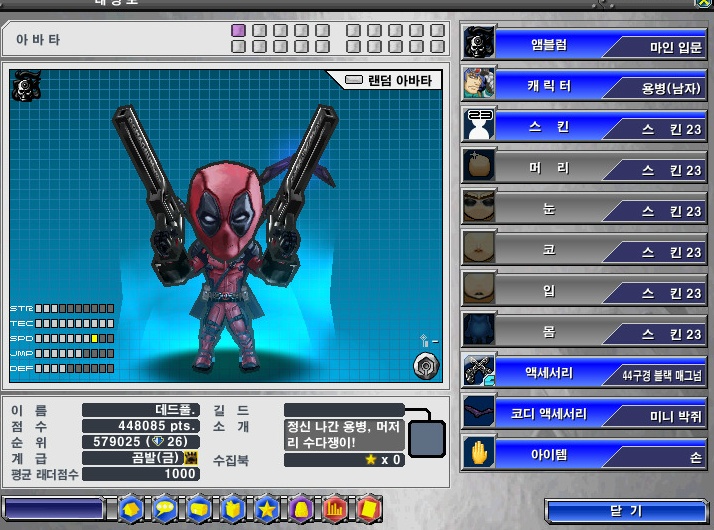Click the round zoom icon in the avatar preview
The width and height of the screenshot is (714, 530).
pos(426,366)
